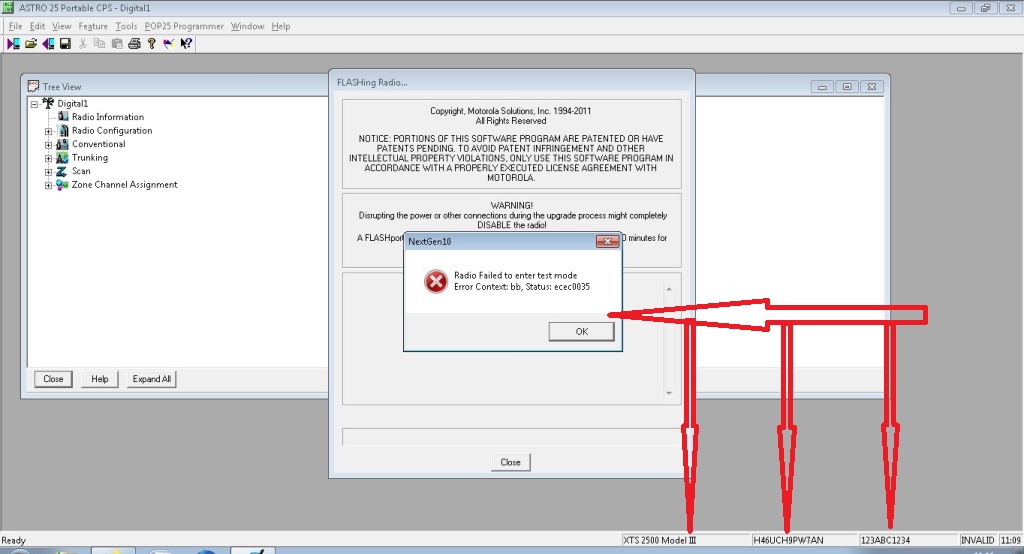The width and height of the screenshot is (1024, 554).
Task: Click the Radio Information tree icon
Action: pos(63,116)
